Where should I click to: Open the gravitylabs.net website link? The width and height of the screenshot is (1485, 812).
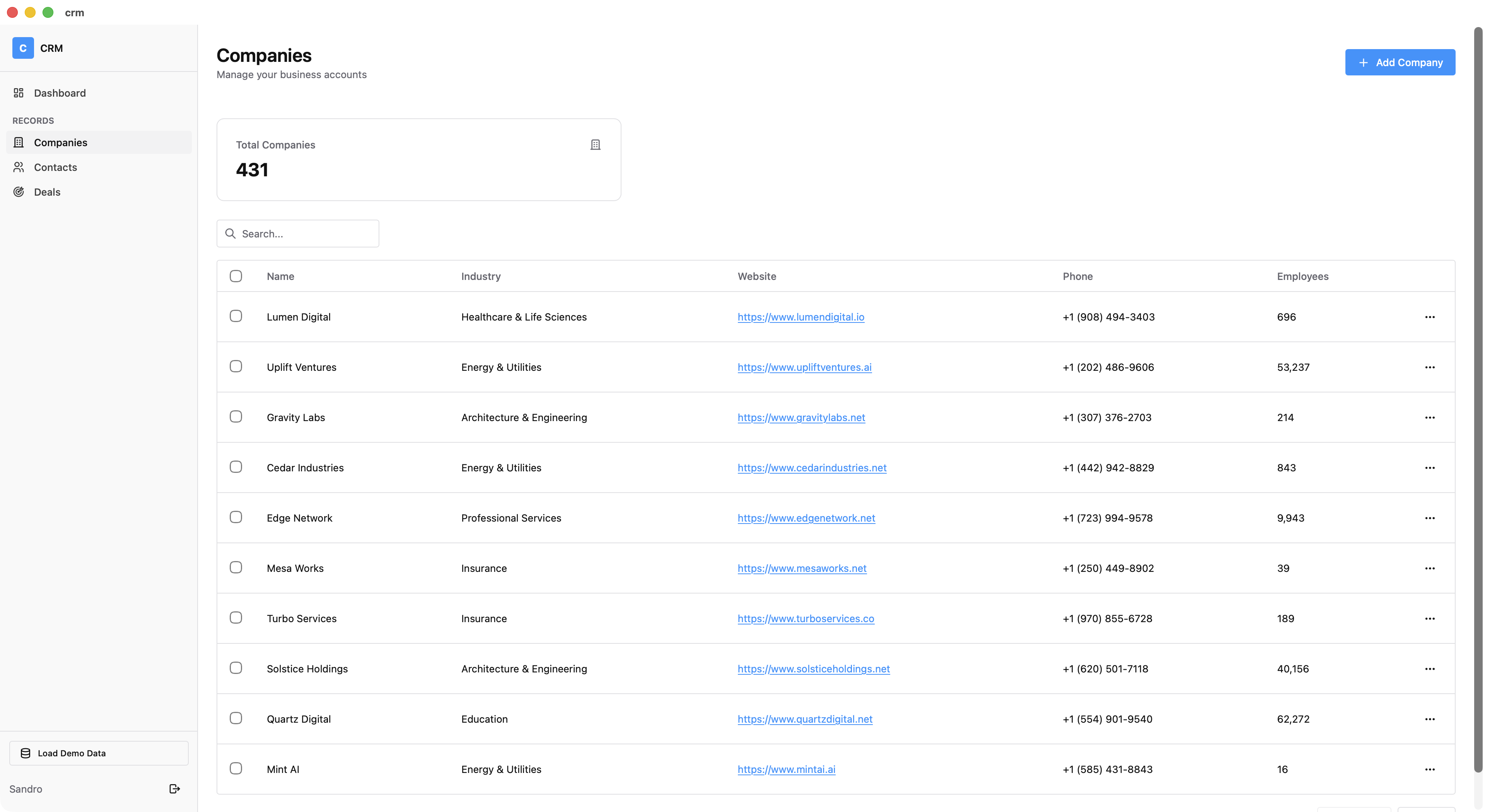pyautogui.click(x=801, y=417)
